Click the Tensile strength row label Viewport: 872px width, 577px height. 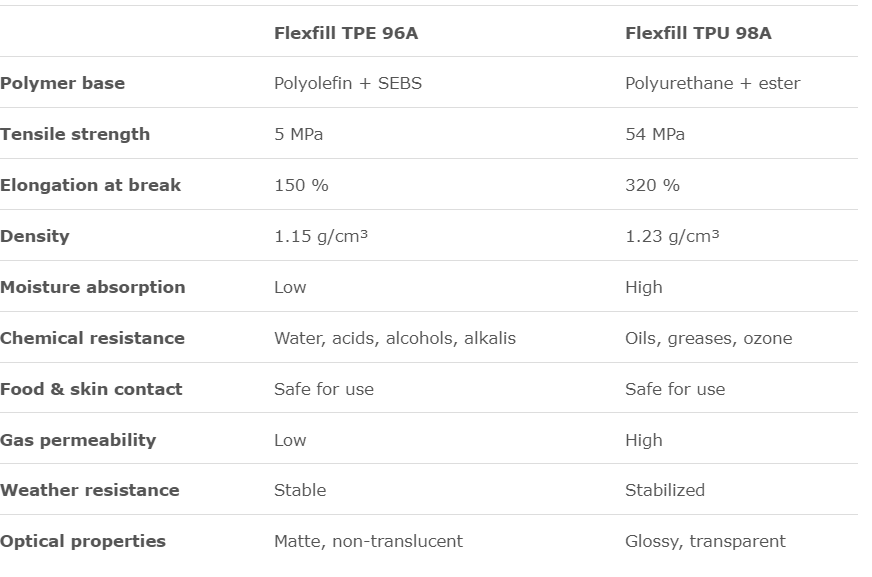click(x=75, y=134)
